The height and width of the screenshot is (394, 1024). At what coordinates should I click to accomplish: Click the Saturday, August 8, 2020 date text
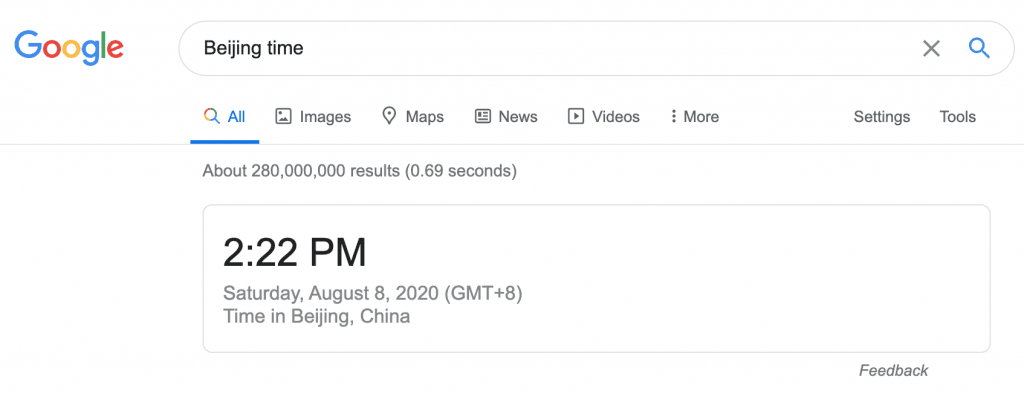(x=330, y=293)
